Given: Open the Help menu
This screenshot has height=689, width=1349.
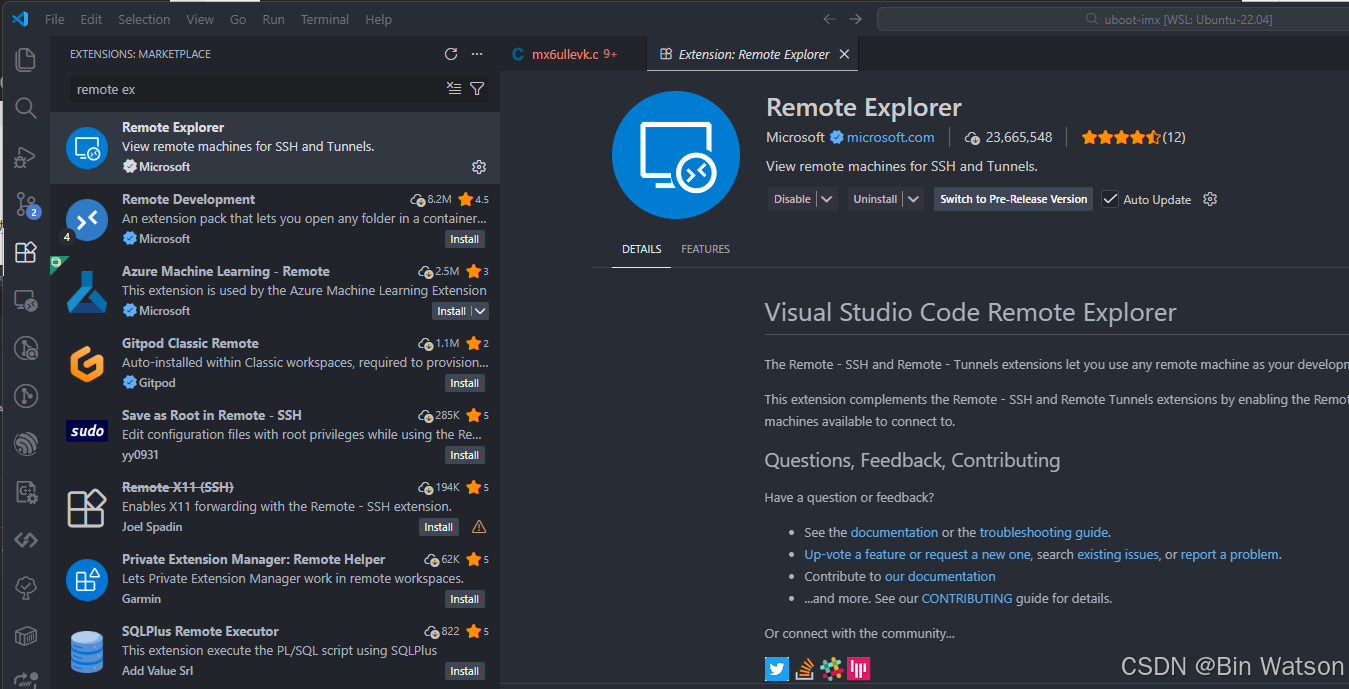Looking at the screenshot, I should [378, 19].
